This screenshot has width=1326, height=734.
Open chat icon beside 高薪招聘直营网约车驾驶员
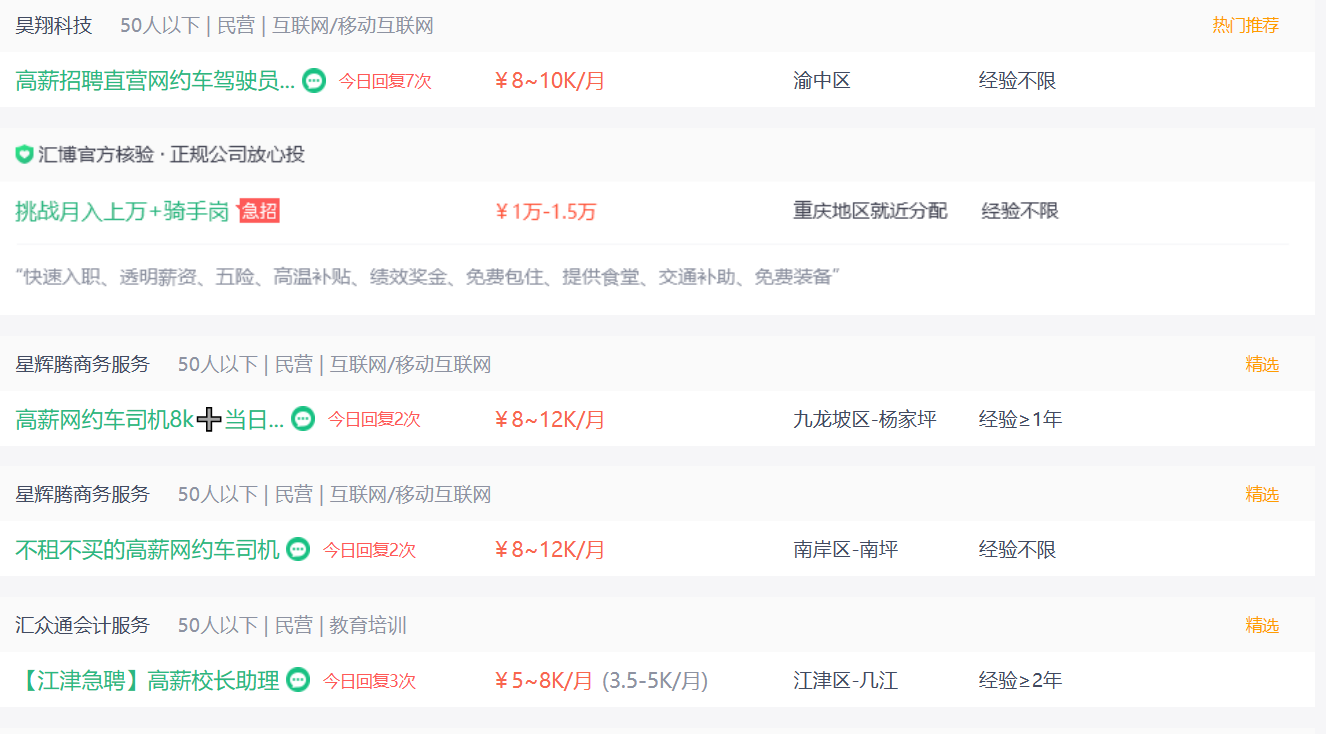point(314,81)
